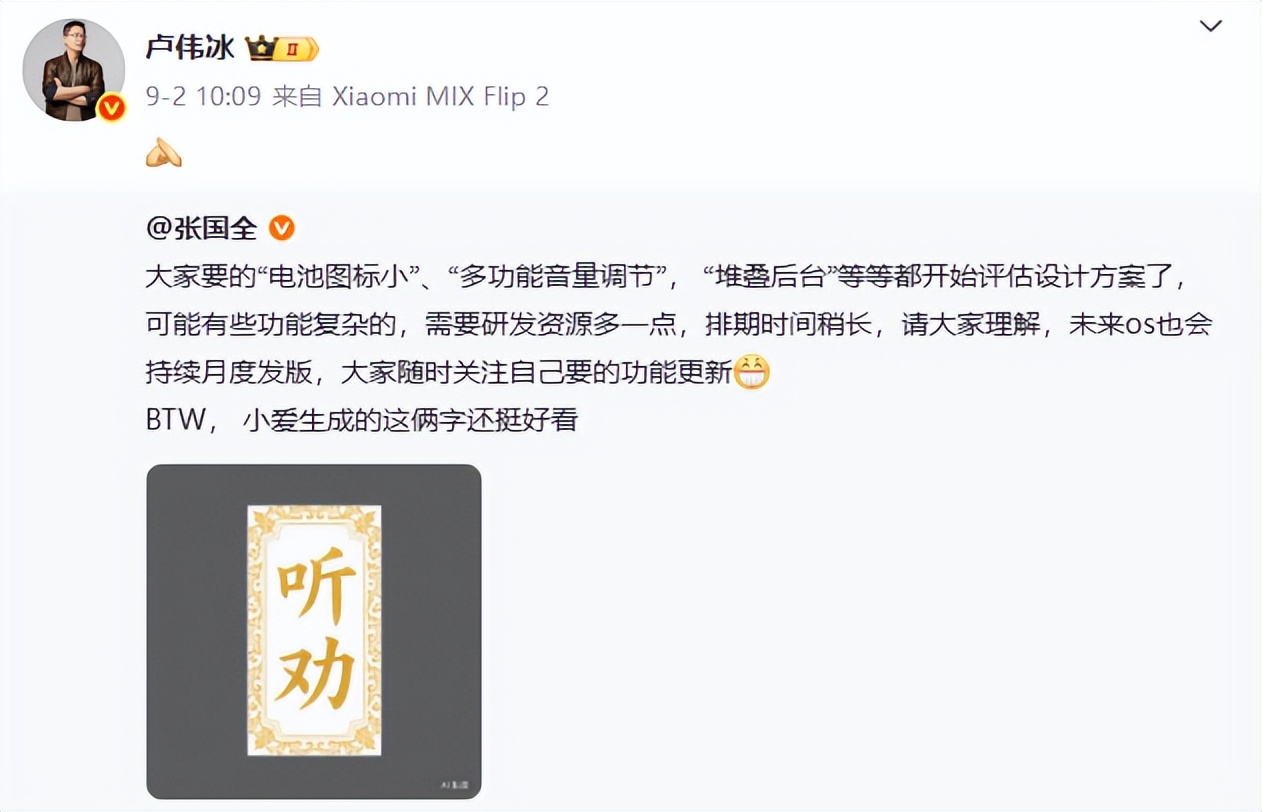The height and width of the screenshot is (812, 1262).
Task: Click the line starting with BTW
Action: tap(362, 420)
